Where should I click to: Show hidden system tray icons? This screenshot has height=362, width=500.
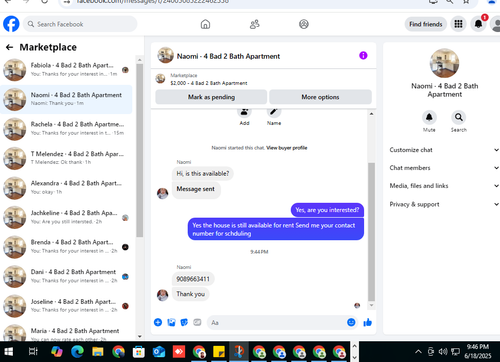(418, 352)
